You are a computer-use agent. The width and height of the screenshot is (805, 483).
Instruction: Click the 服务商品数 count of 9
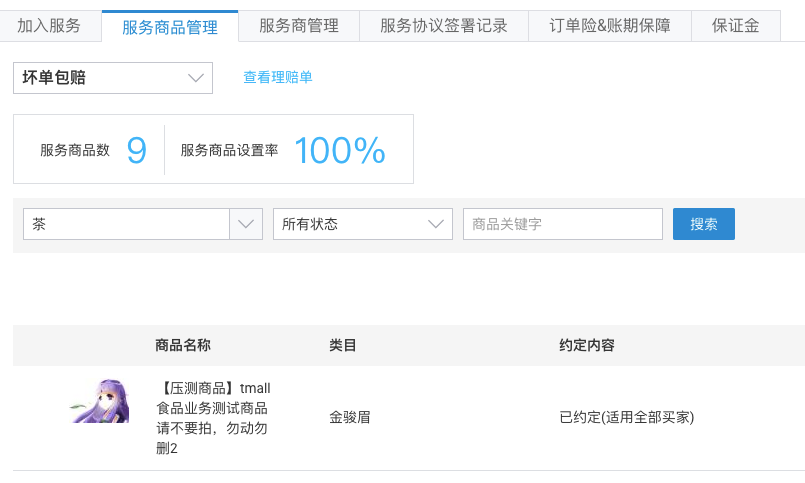pyautogui.click(x=137, y=150)
